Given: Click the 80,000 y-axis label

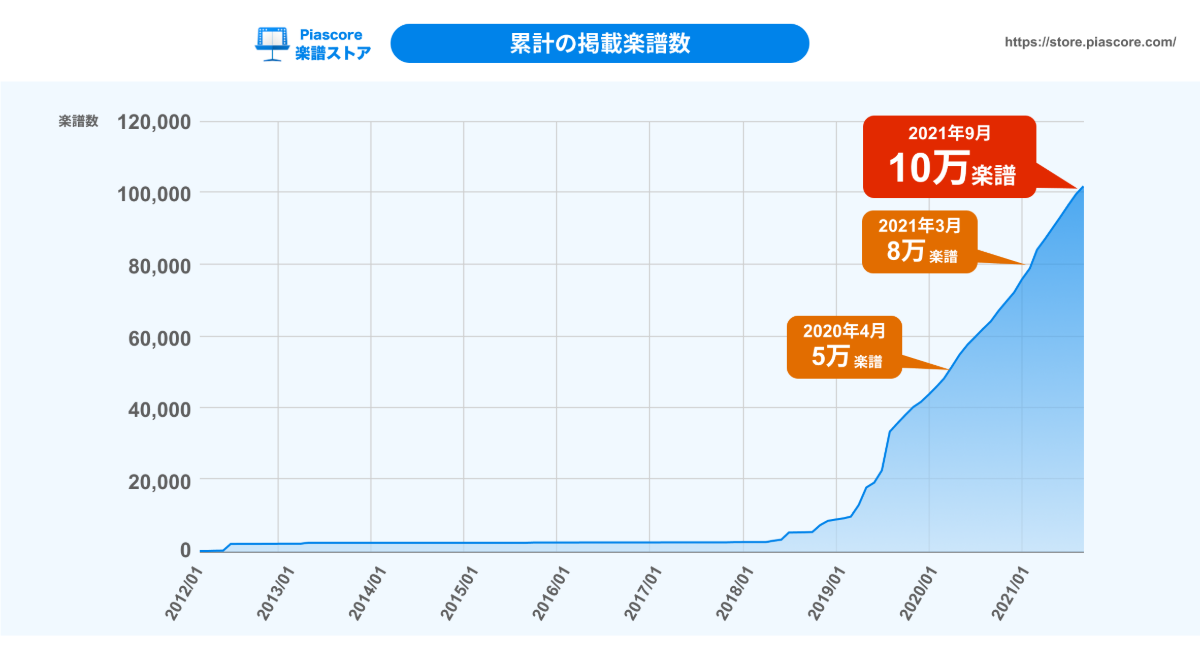Looking at the screenshot, I should pyautogui.click(x=160, y=265).
